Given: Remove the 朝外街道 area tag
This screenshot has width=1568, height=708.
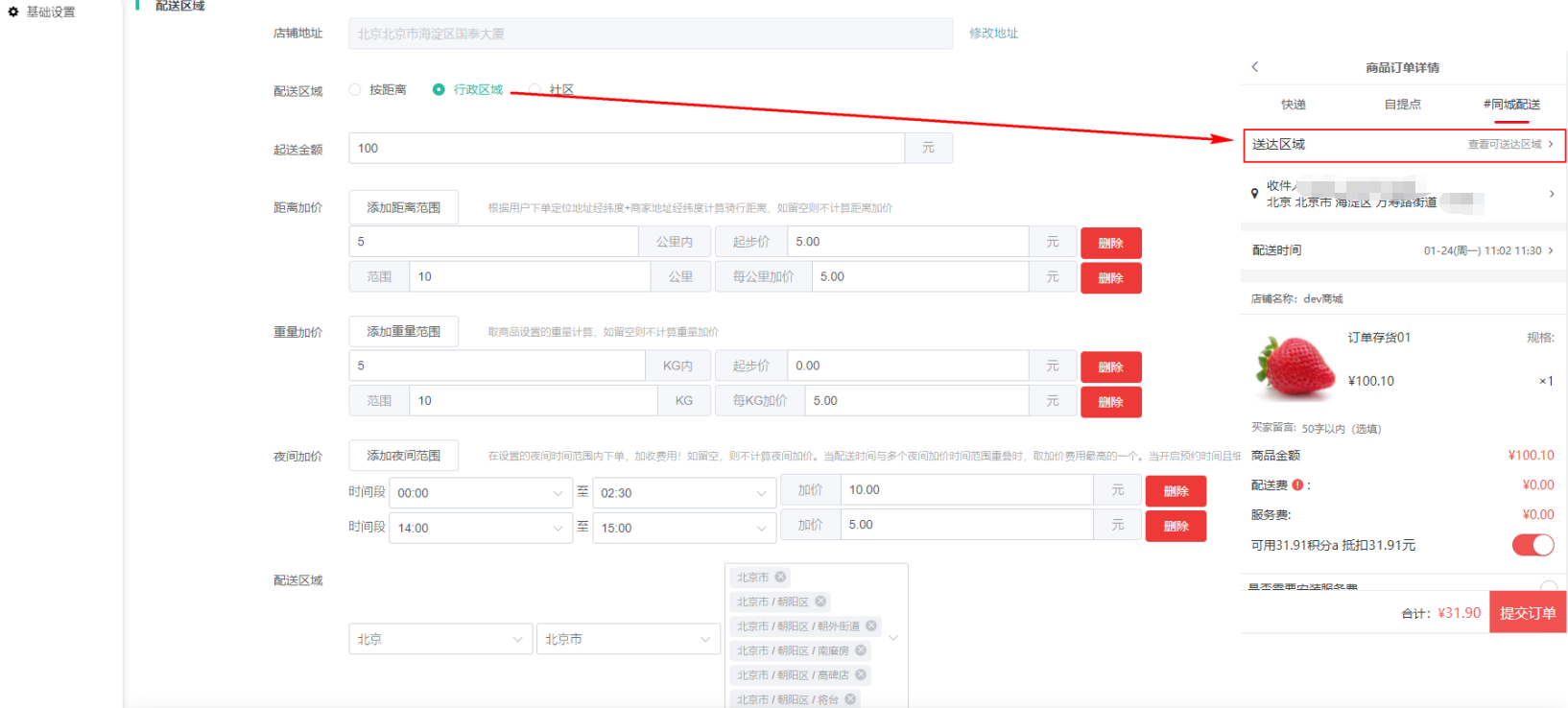Looking at the screenshot, I should [x=871, y=625].
